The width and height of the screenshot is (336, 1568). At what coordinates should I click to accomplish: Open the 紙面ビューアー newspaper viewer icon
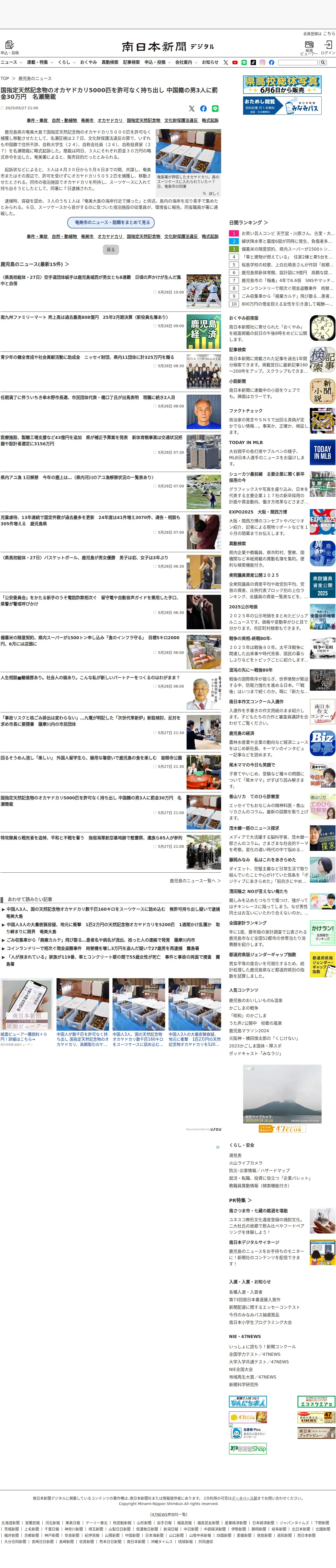click(309, 45)
